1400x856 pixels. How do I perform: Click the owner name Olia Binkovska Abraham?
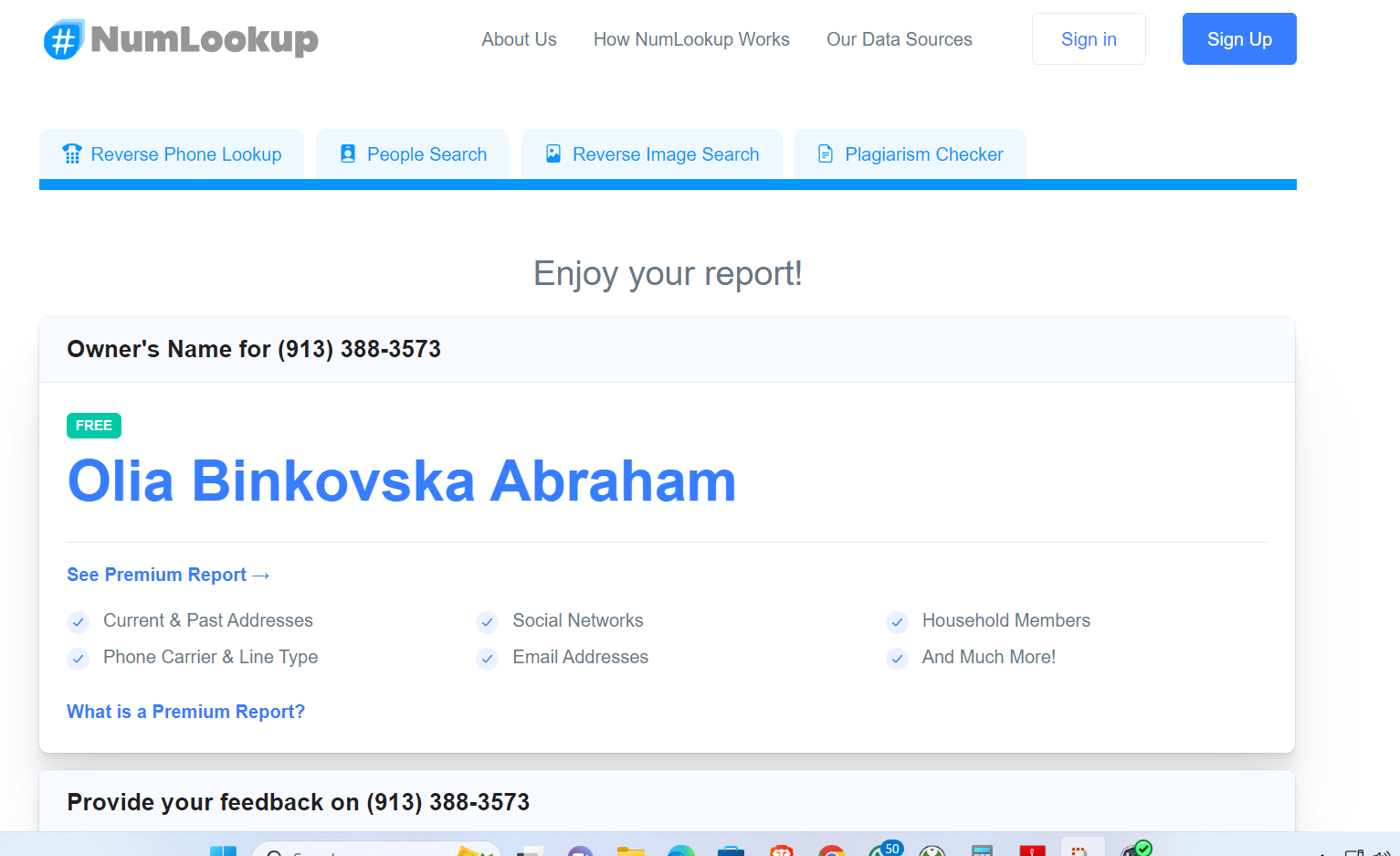click(x=402, y=481)
